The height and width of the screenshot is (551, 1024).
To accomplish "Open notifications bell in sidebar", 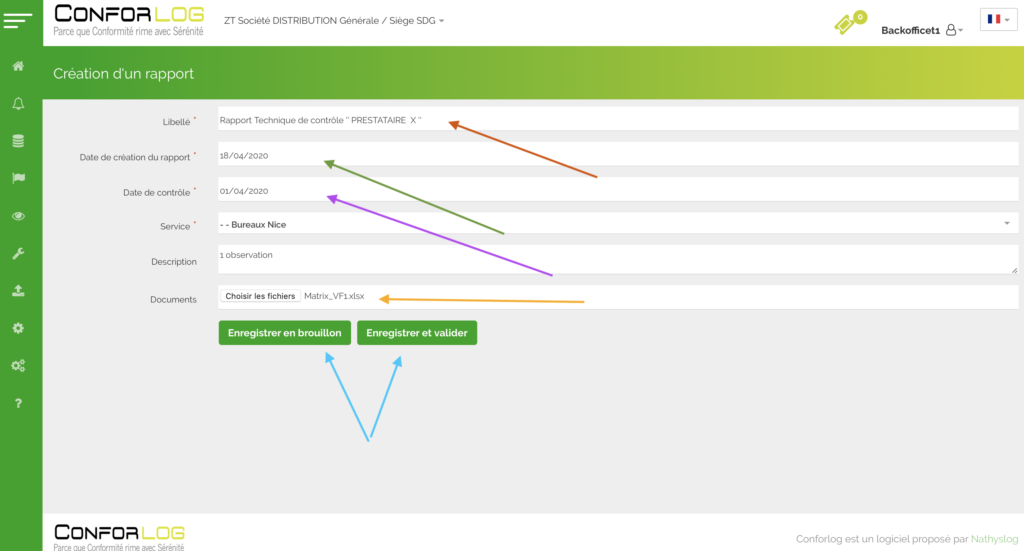I will click(x=18, y=104).
